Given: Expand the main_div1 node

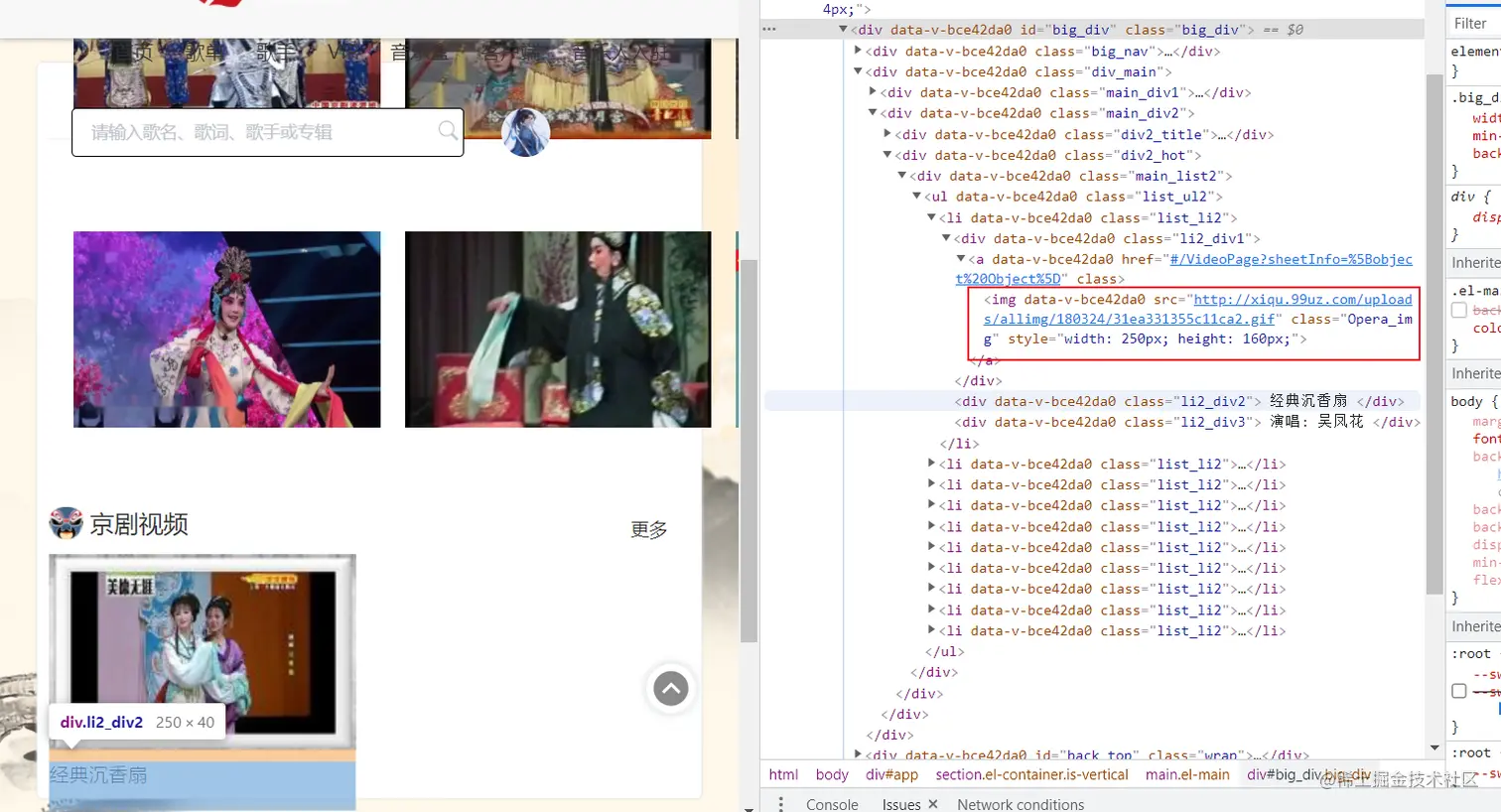Looking at the screenshot, I should click(873, 92).
